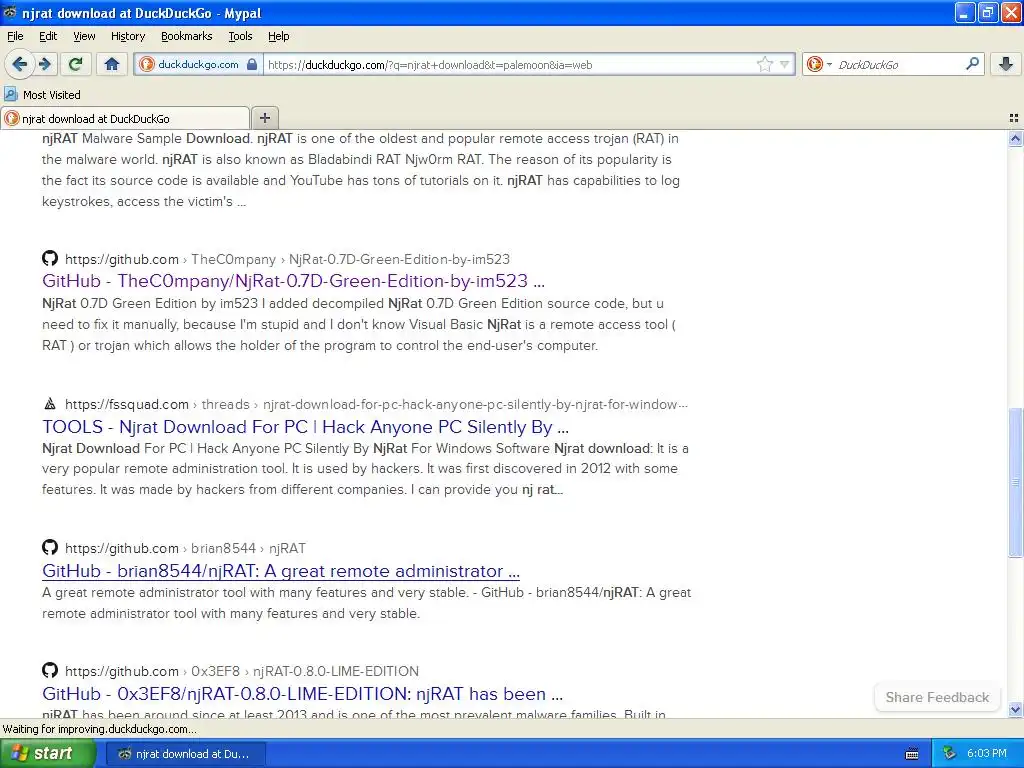1024x768 pixels.
Task: Select the njrat download taskbar window button
Action: pyautogui.click(x=185, y=754)
